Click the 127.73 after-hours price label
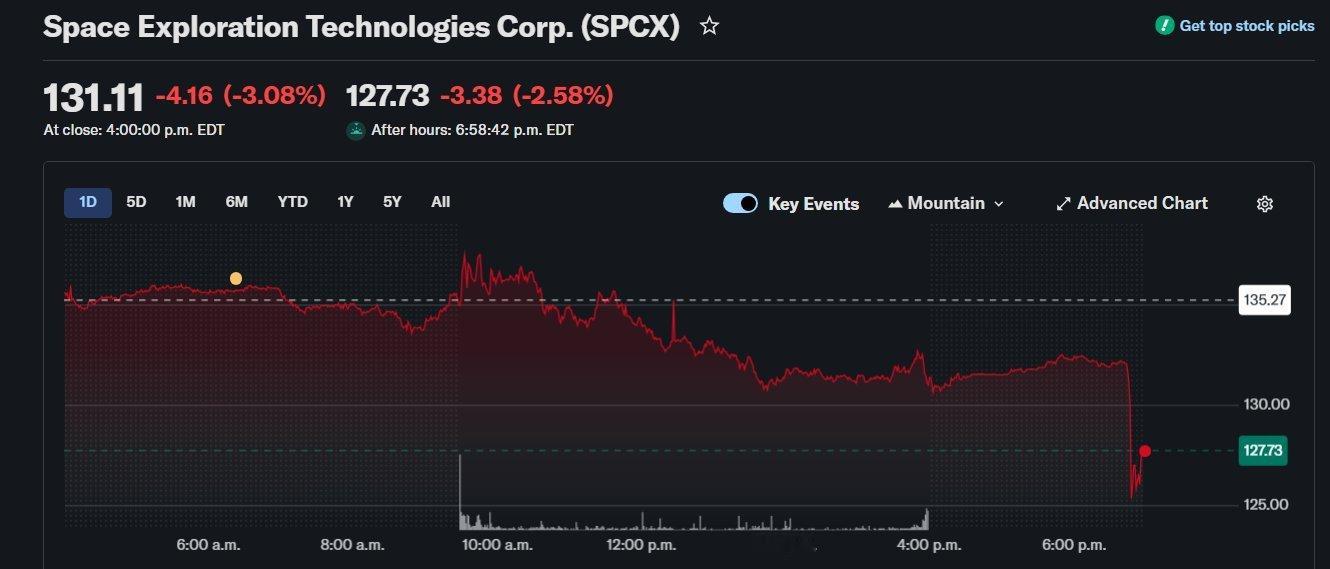This screenshot has height=569, width=1330. tap(1262, 451)
